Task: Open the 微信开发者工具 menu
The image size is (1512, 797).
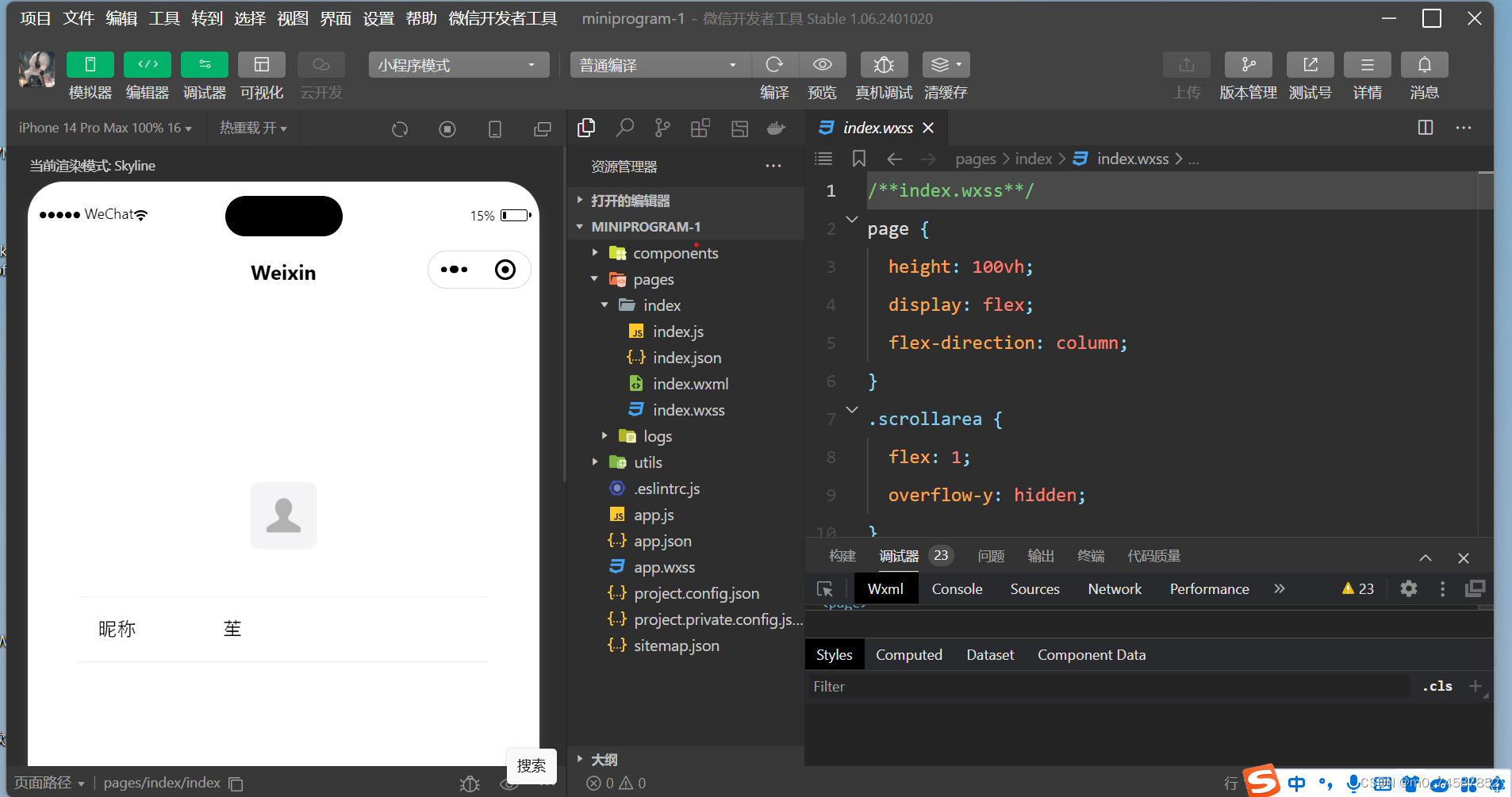Action: (x=503, y=18)
